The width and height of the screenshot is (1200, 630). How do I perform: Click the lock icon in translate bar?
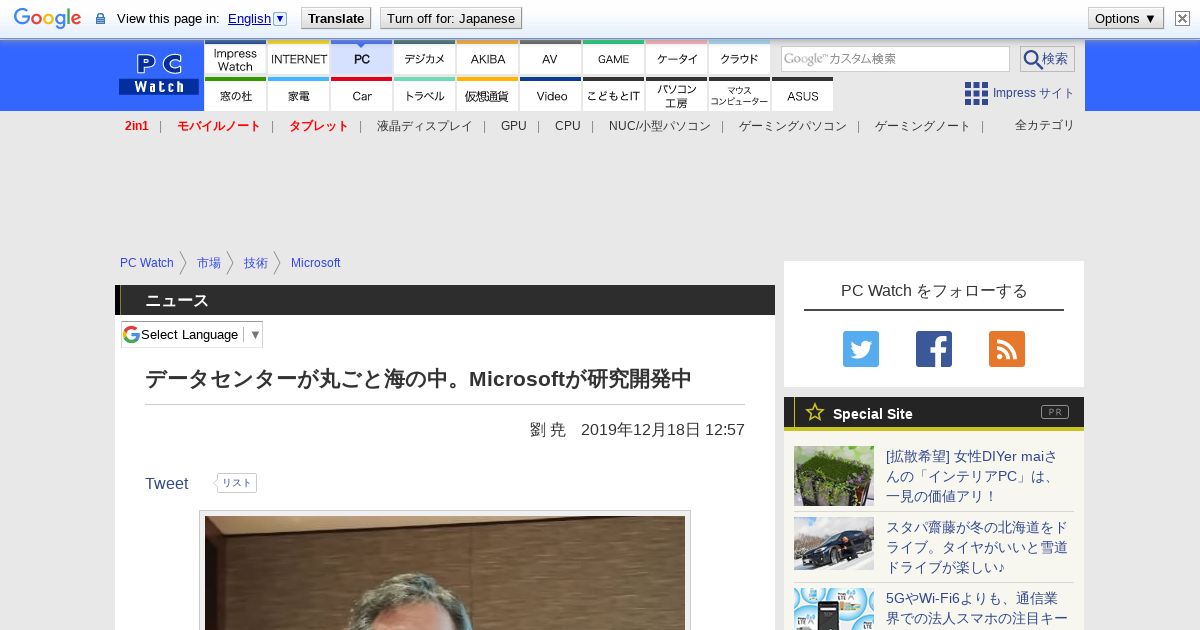tap(100, 18)
